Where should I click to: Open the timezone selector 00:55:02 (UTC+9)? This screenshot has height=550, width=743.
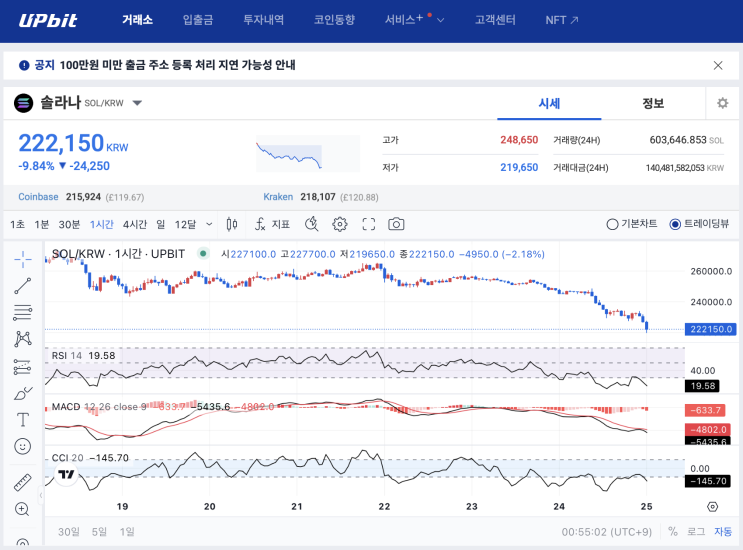pos(607,532)
